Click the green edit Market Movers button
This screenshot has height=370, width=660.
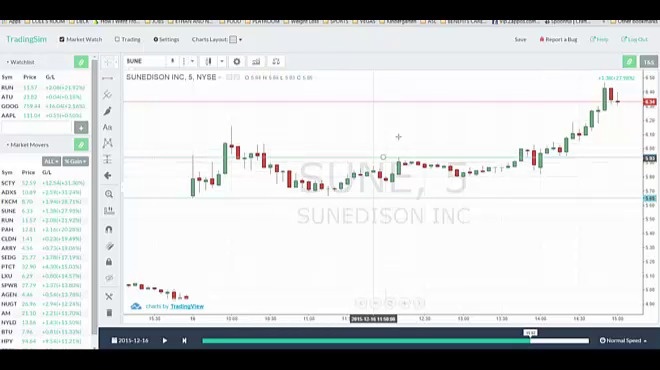tap(81, 145)
